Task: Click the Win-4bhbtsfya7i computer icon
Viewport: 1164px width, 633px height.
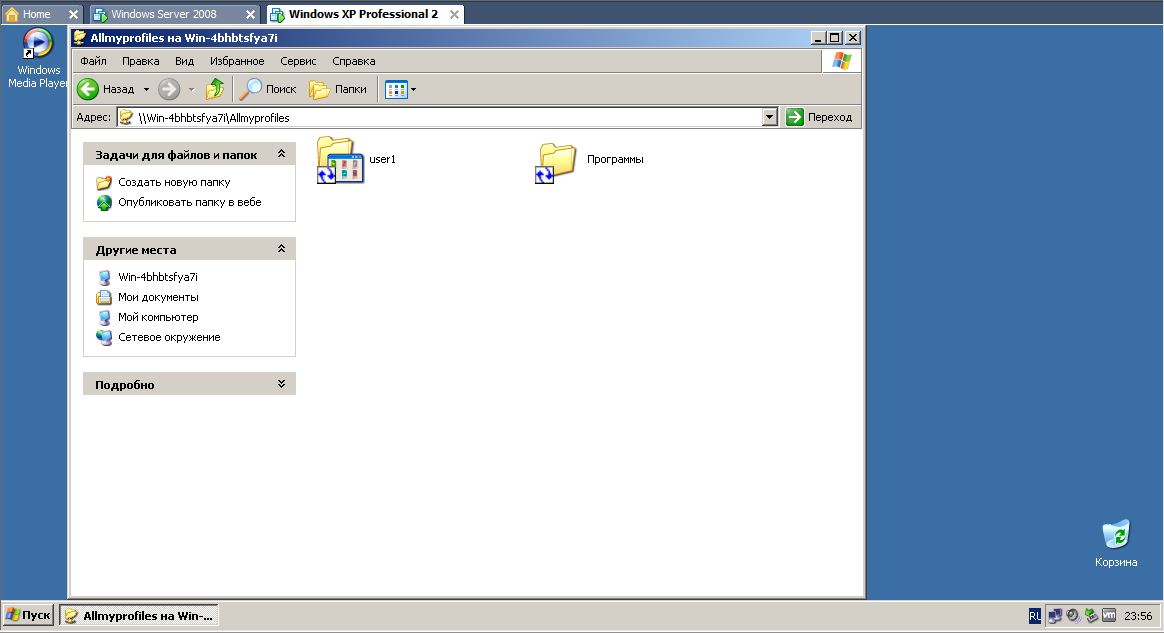Action: 104,278
